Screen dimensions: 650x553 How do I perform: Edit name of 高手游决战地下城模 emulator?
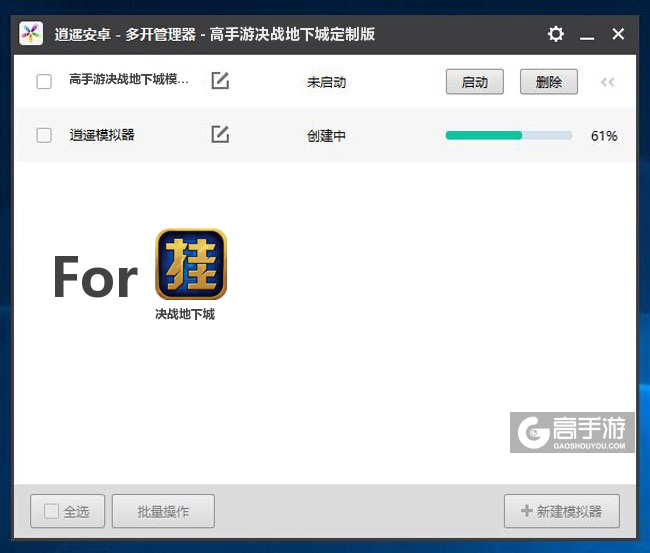pos(220,80)
